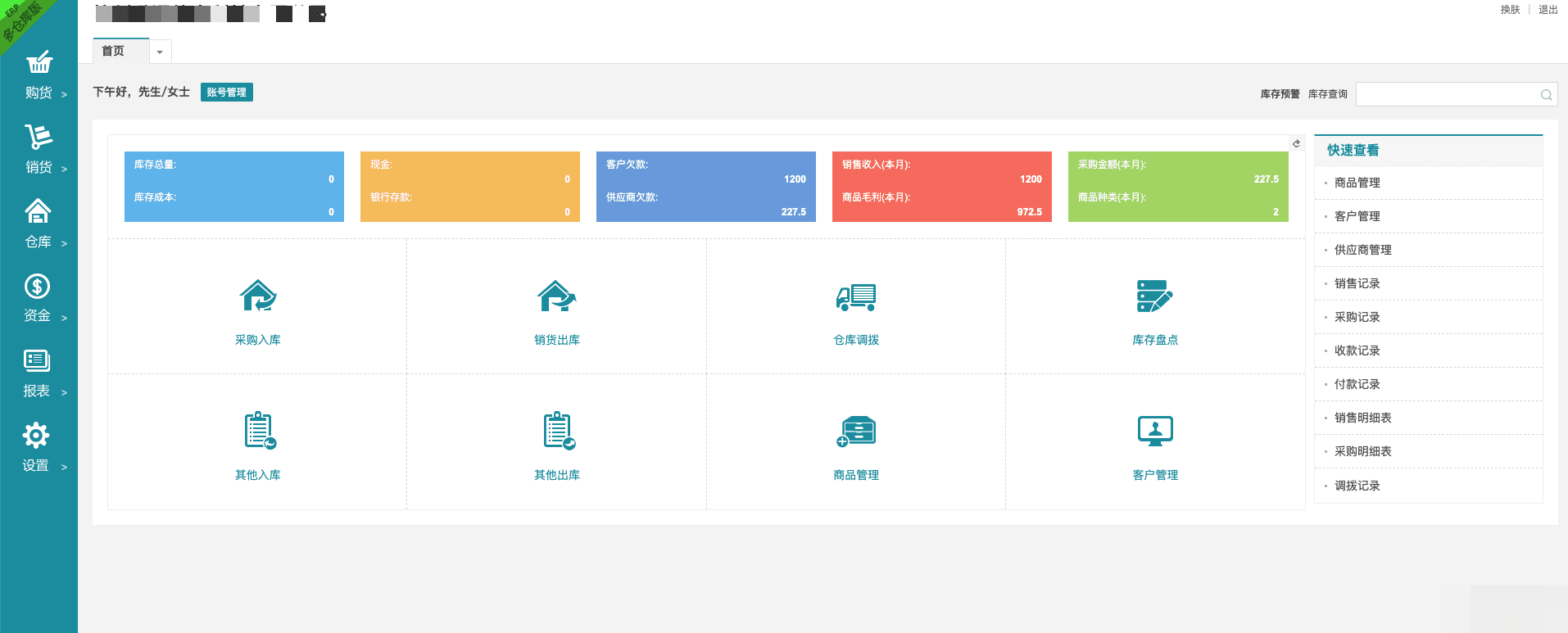The height and width of the screenshot is (633, 1568).
Task: Open the 仓库 warehouse house icon
Action: 39,211
